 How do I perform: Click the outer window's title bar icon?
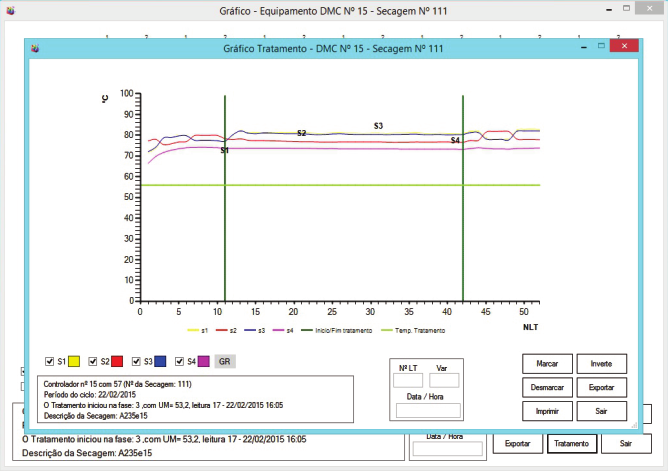point(12,13)
